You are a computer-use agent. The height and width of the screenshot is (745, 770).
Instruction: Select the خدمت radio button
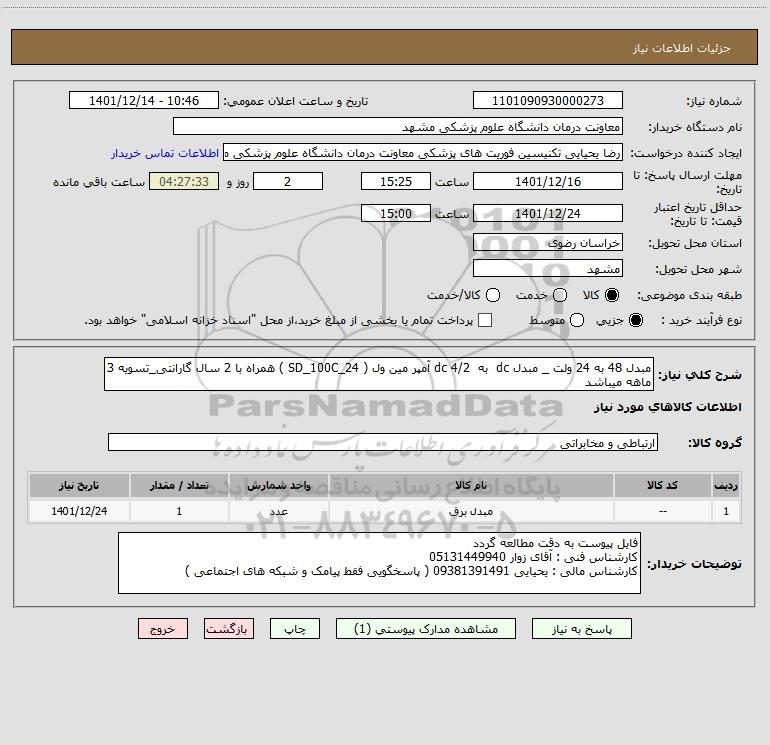pyautogui.click(x=560, y=295)
